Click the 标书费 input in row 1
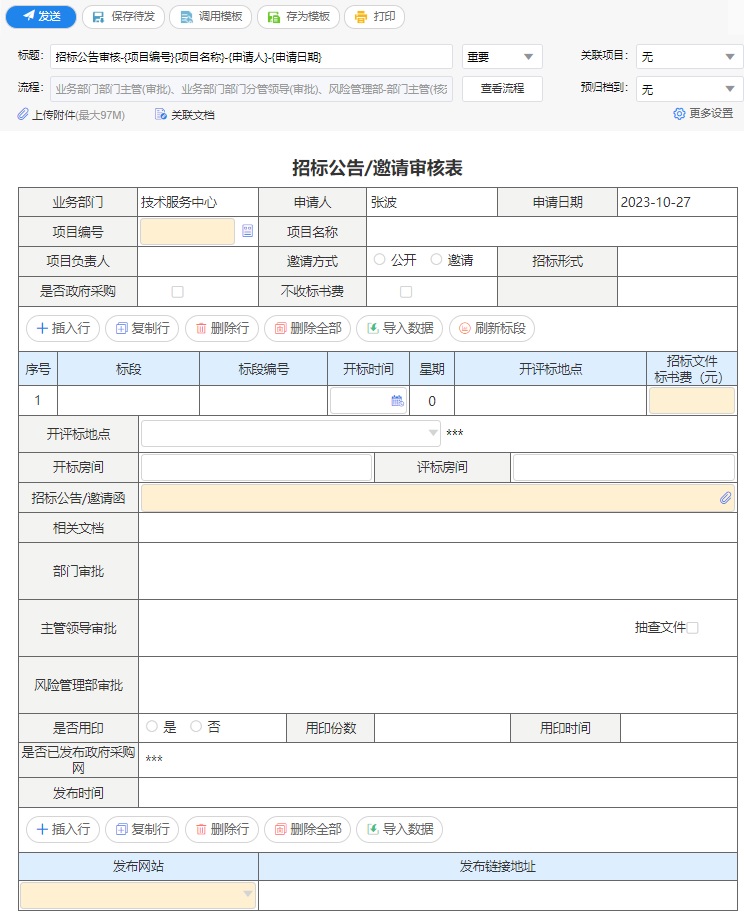Viewport: 744px width, 914px height. (692, 400)
